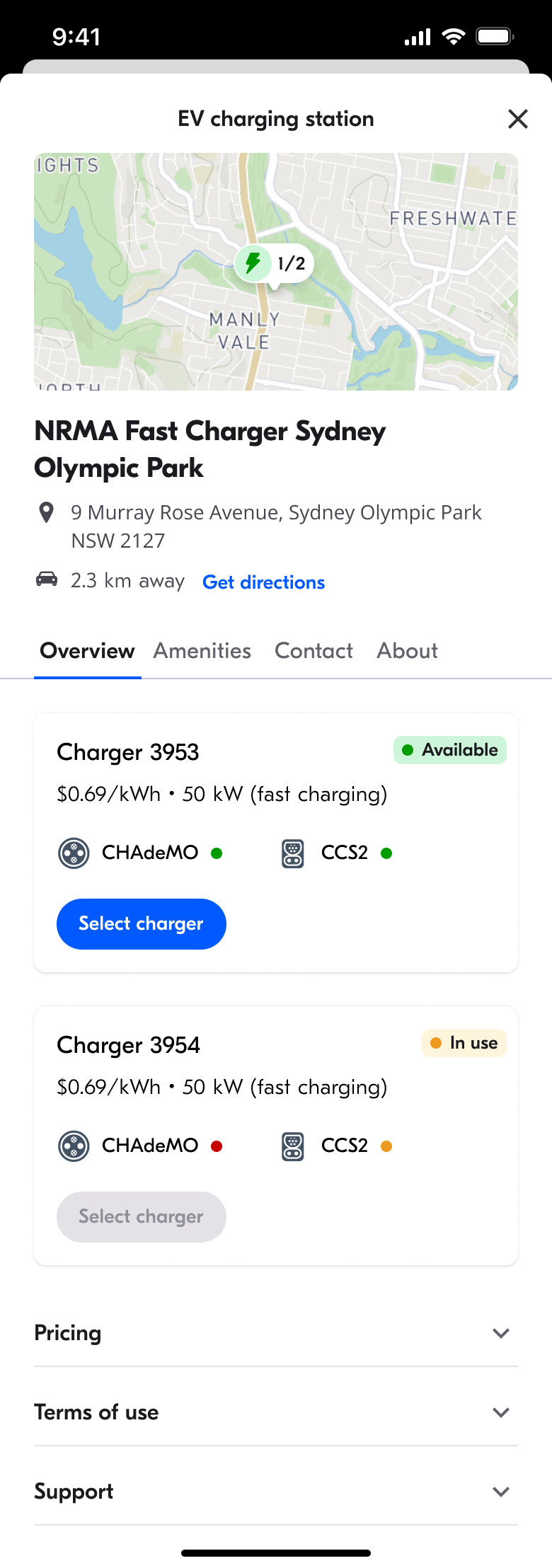The height and width of the screenshot is (1568, 552).
Task: Tap the car distance icon
Action: click(47, 580)
